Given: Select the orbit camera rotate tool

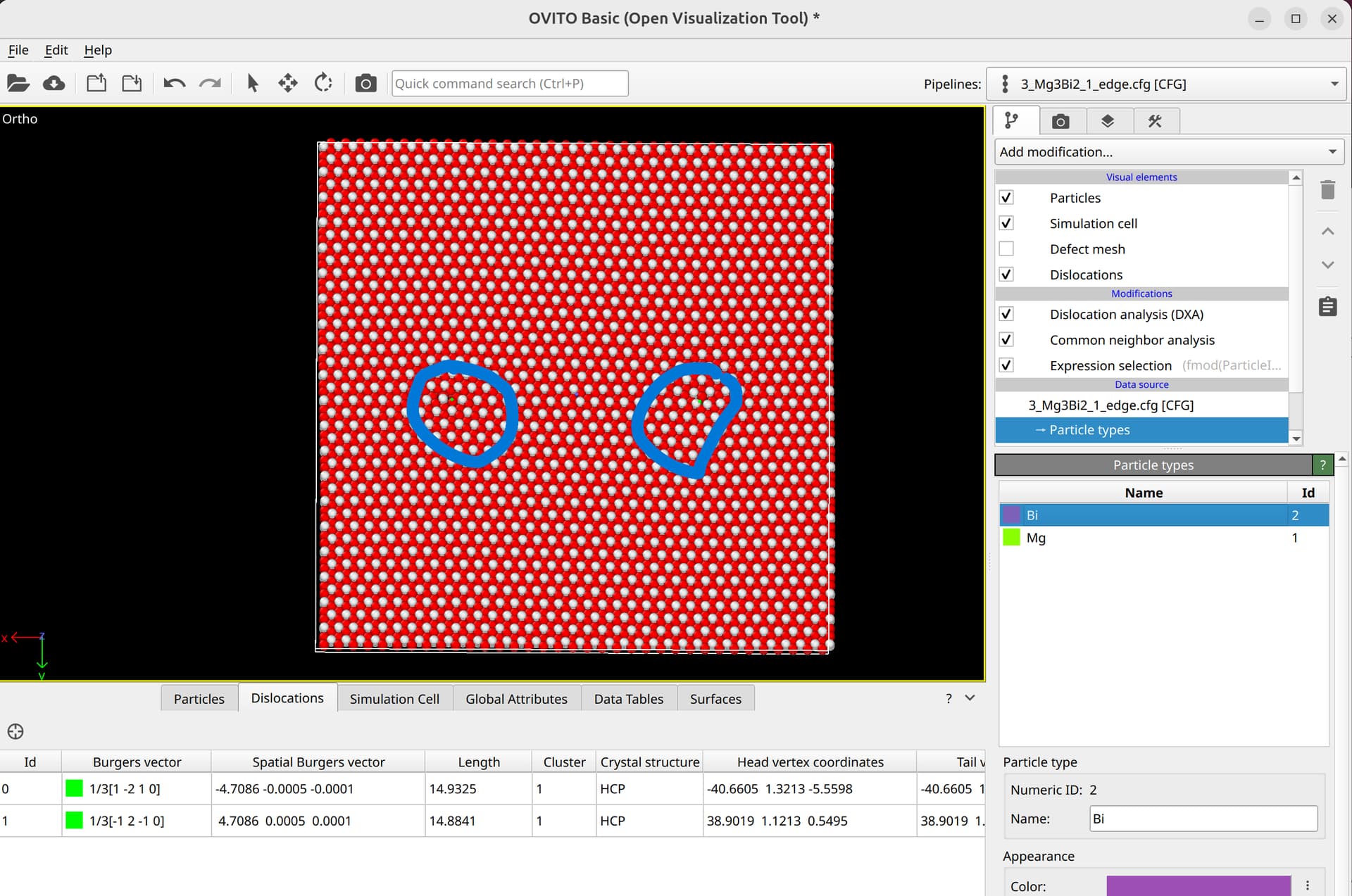Looking at the screenshot, I should (323, 83).
